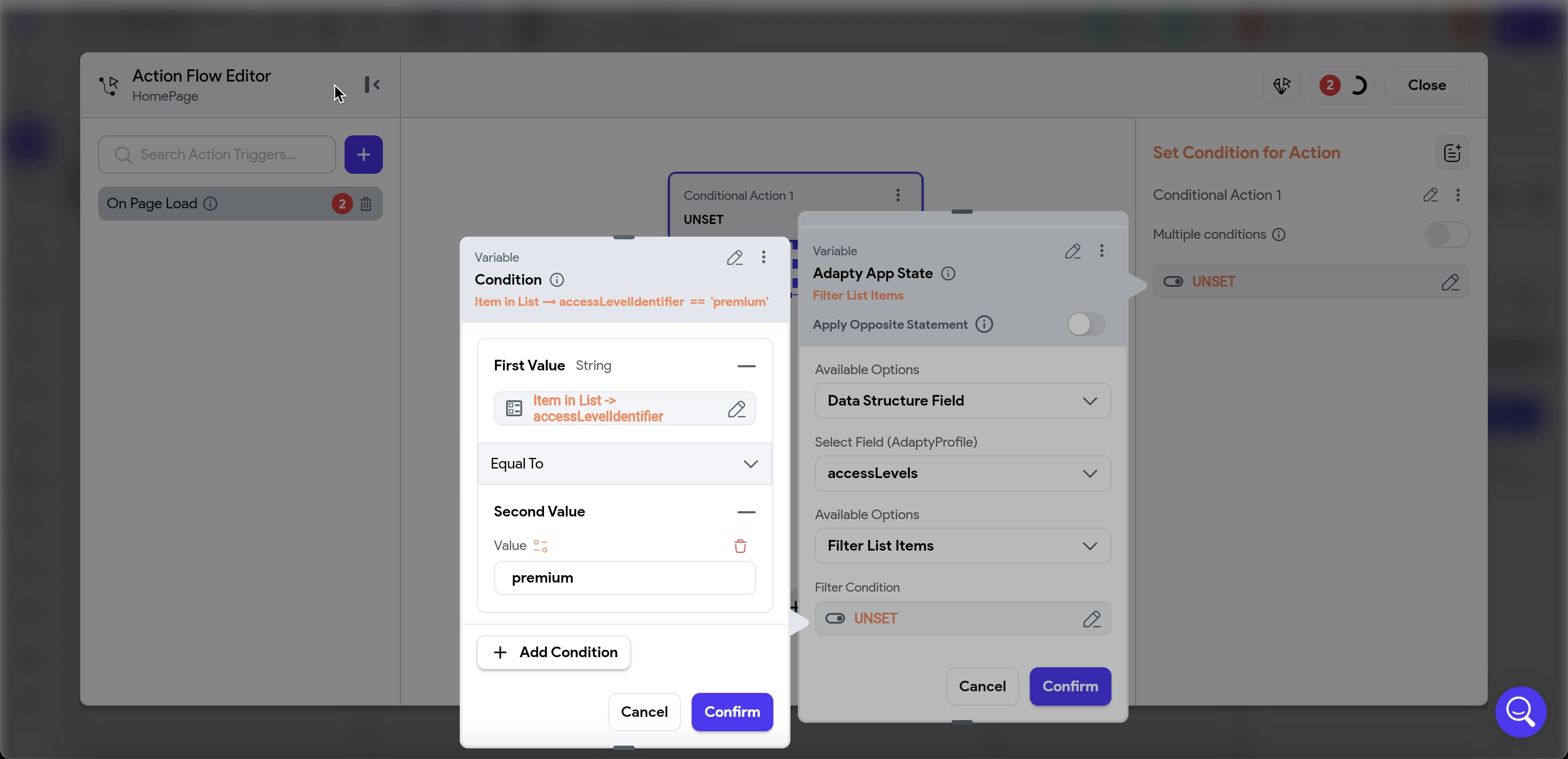Toggle Apply Opposite Statement switch
The width and height of the screenshot is (1568, 759).
tap(1086, 324)
